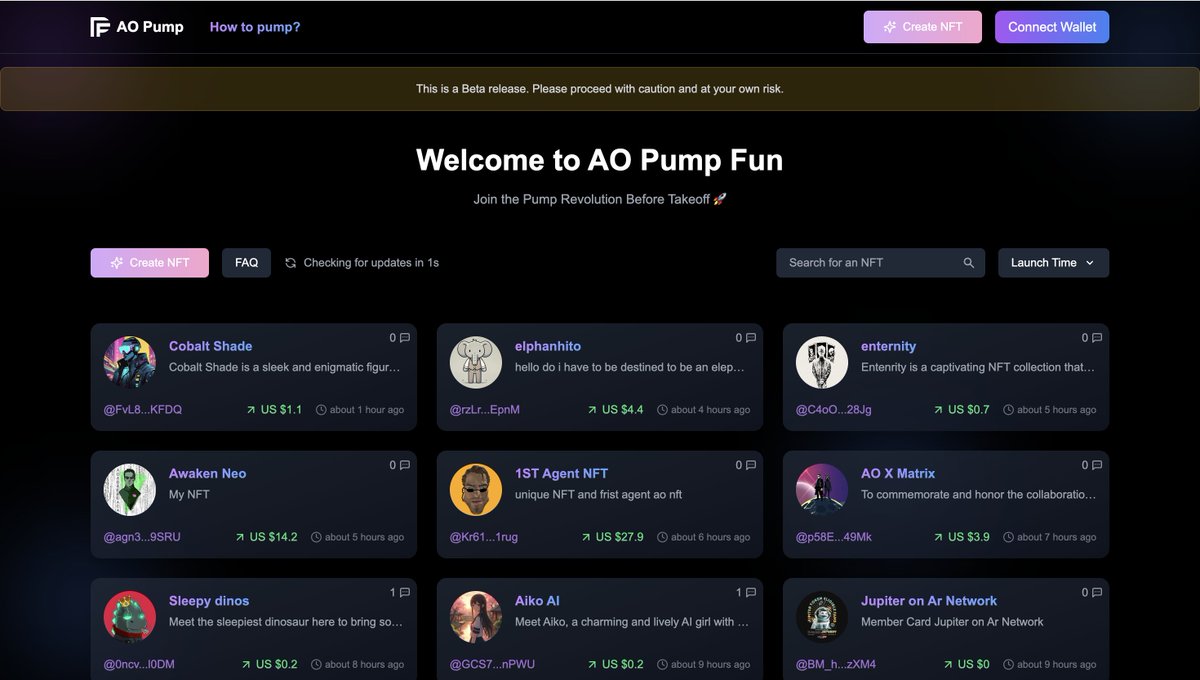Open 1ST Agent NFT avatar image

click(x=476, y=489)
